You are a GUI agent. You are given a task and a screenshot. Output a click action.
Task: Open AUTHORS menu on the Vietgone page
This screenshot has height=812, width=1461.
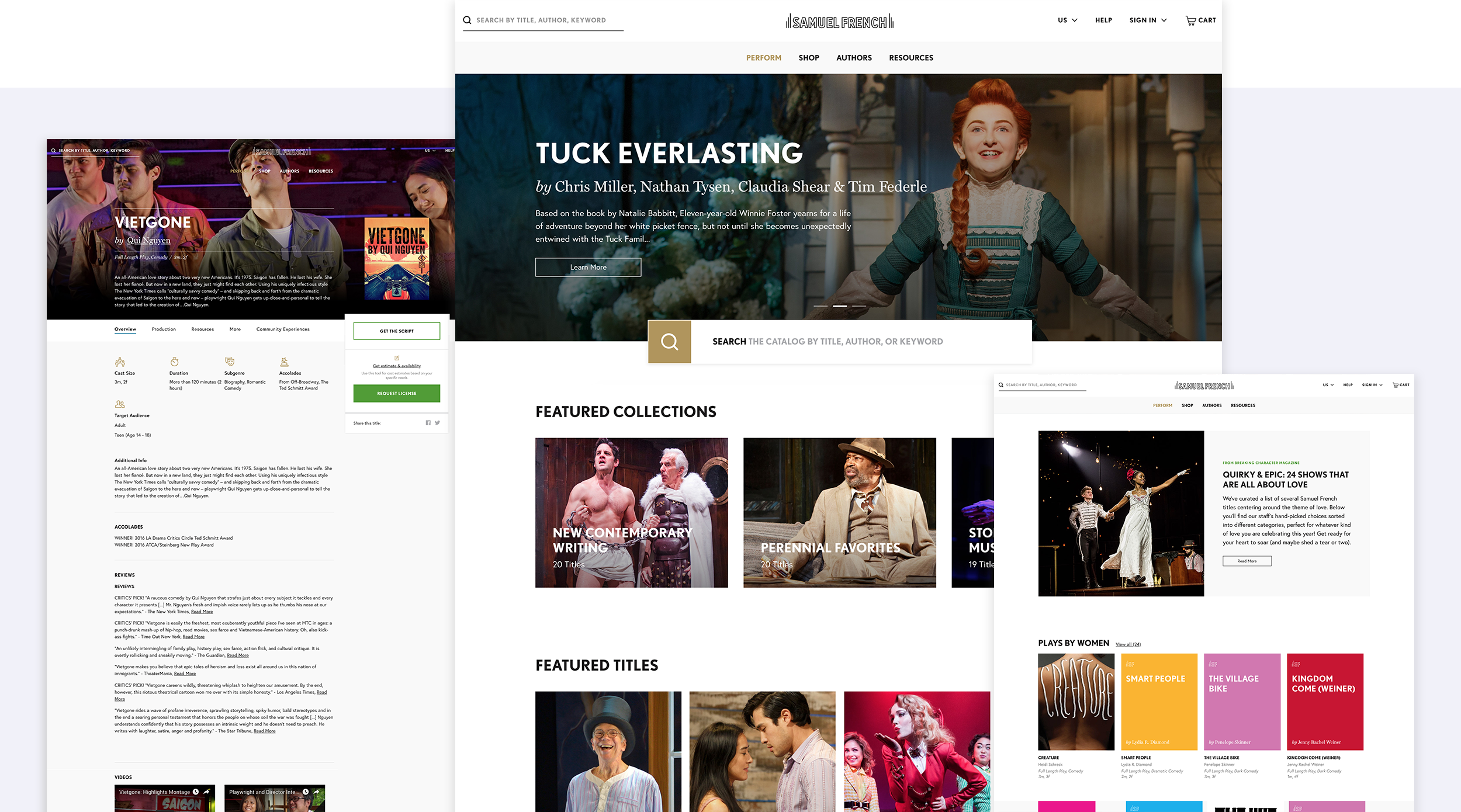click(x=289, y=171)
